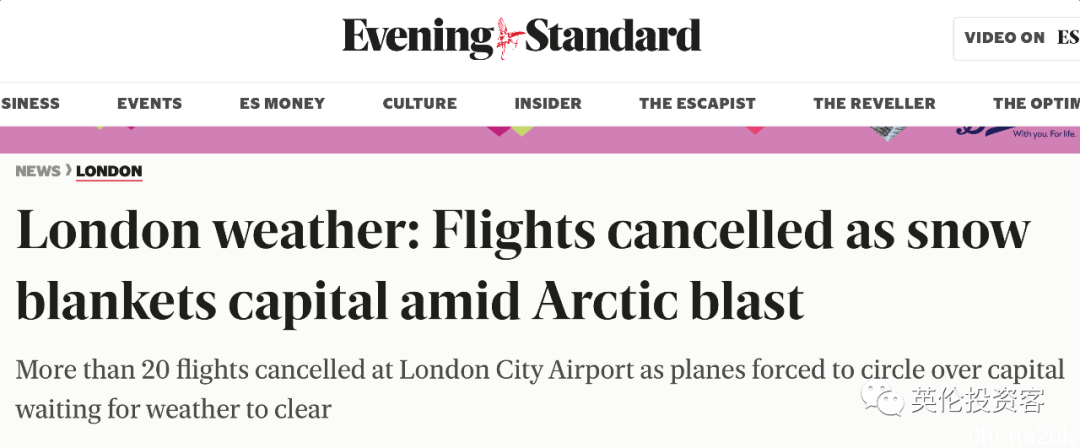Go to the Culture section

pos(419,103)
